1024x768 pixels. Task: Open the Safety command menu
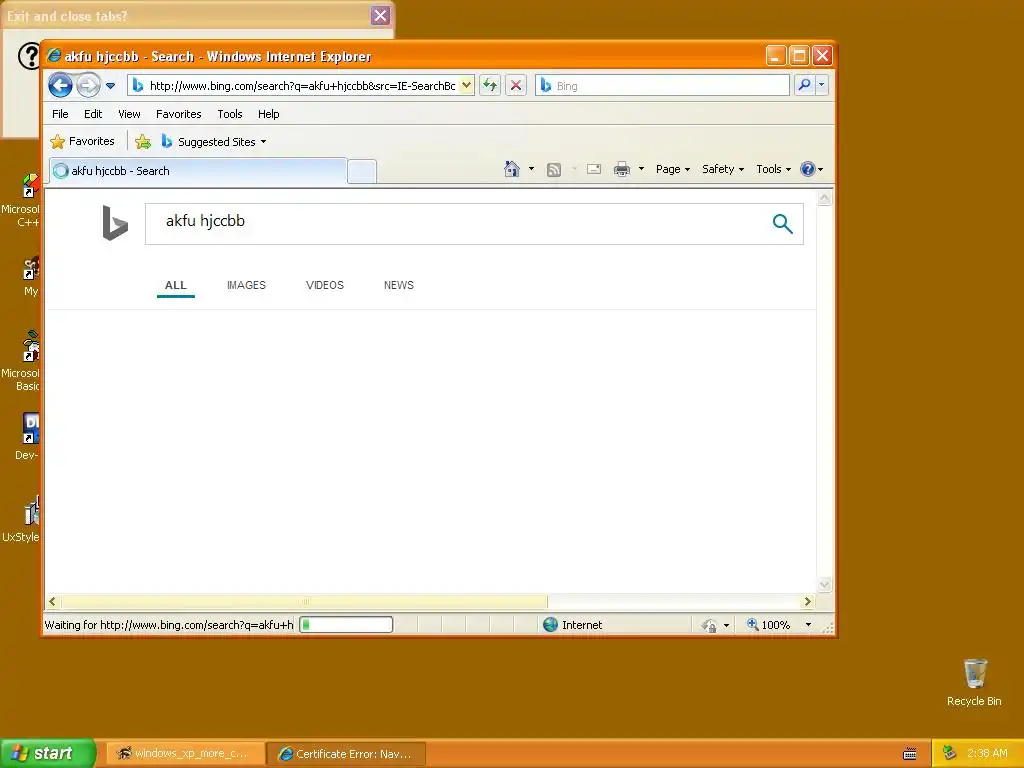click(722, 169)
